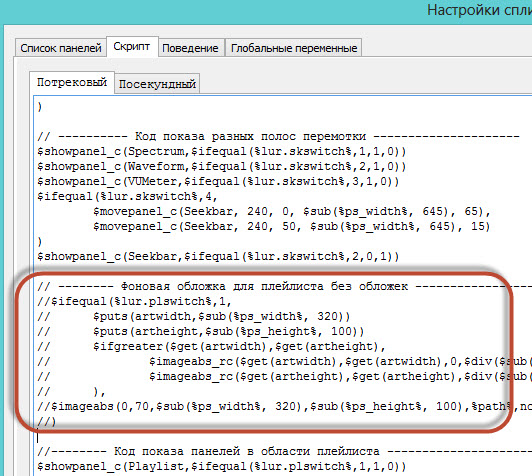Click the $showpanel_c(VUMeter line
The height and width of the screenshot is (476, 532).
[218, 181]
